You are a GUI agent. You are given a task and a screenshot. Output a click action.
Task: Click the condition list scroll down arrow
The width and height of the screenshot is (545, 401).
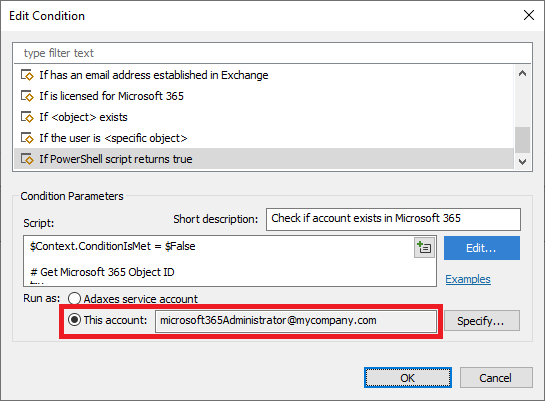tap(522, 162)
